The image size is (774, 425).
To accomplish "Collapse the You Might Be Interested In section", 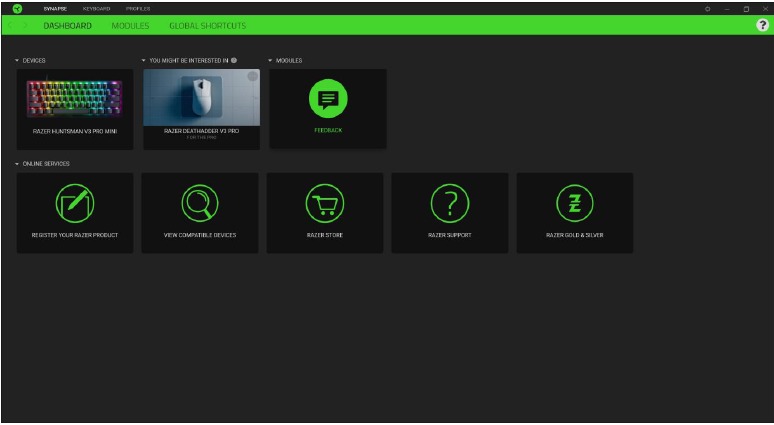I will (x=144, y=61).
